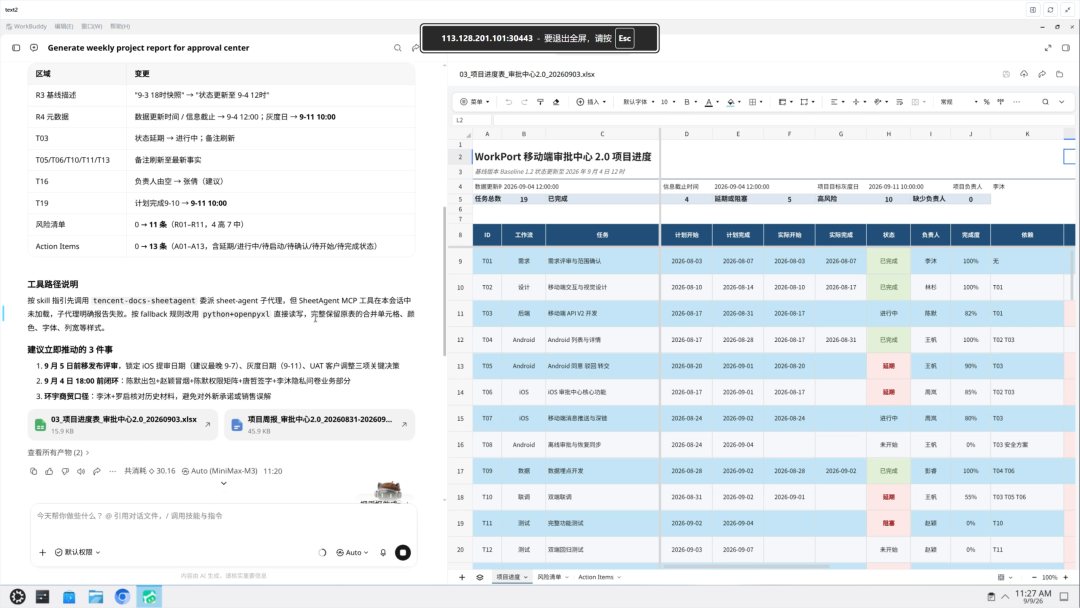
Task: Click the Esc key button in fullscreen notice
Action: (624, 39)
